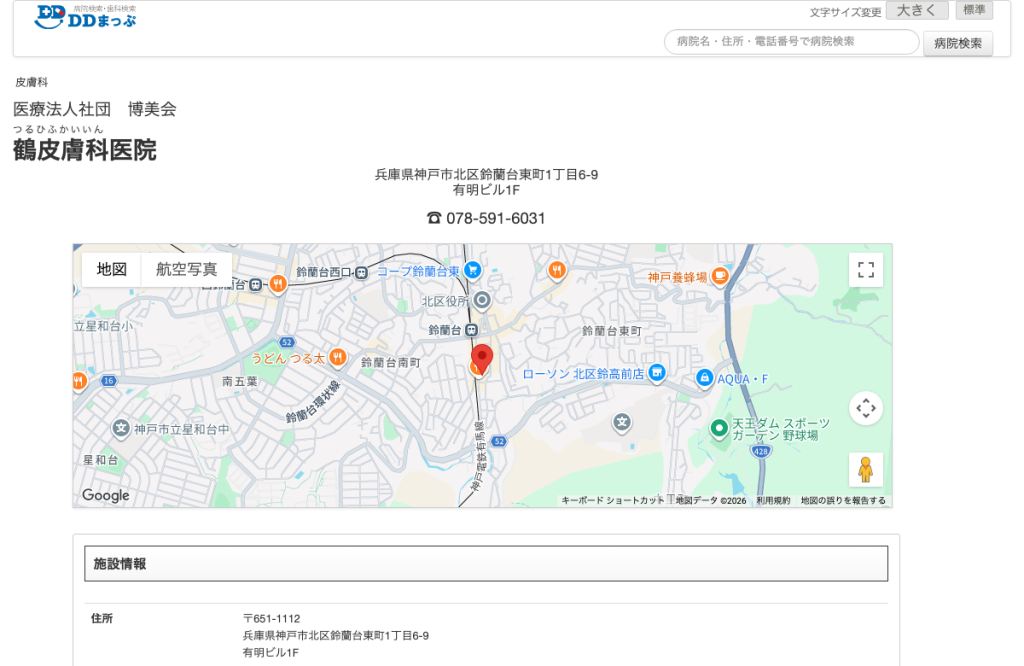
Task: Open the DDまっぷ logo home link
Action: coord(85,17)
